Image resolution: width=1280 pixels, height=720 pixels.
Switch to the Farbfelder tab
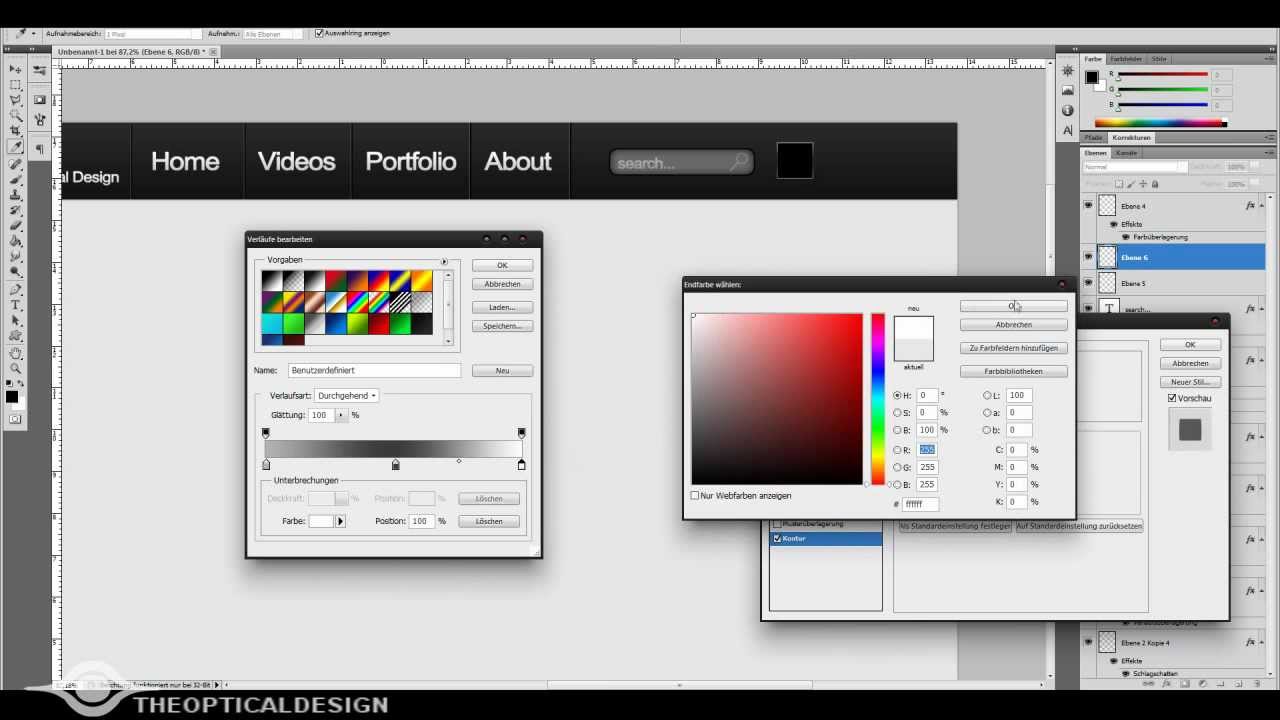point(1126,59)
